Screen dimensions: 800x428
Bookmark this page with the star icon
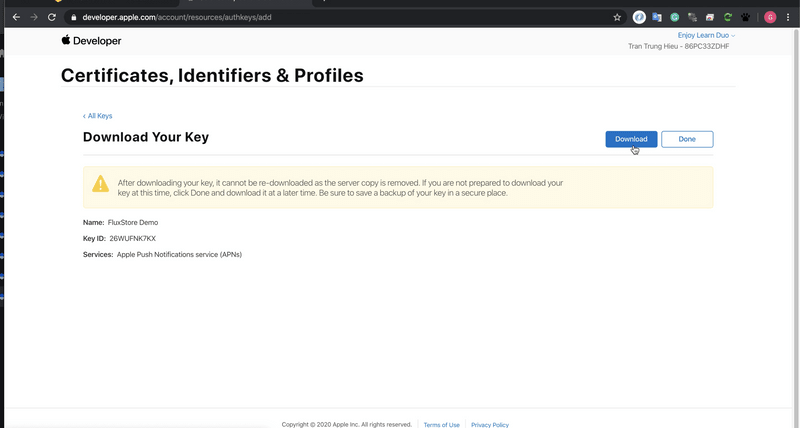pos(617,17)
